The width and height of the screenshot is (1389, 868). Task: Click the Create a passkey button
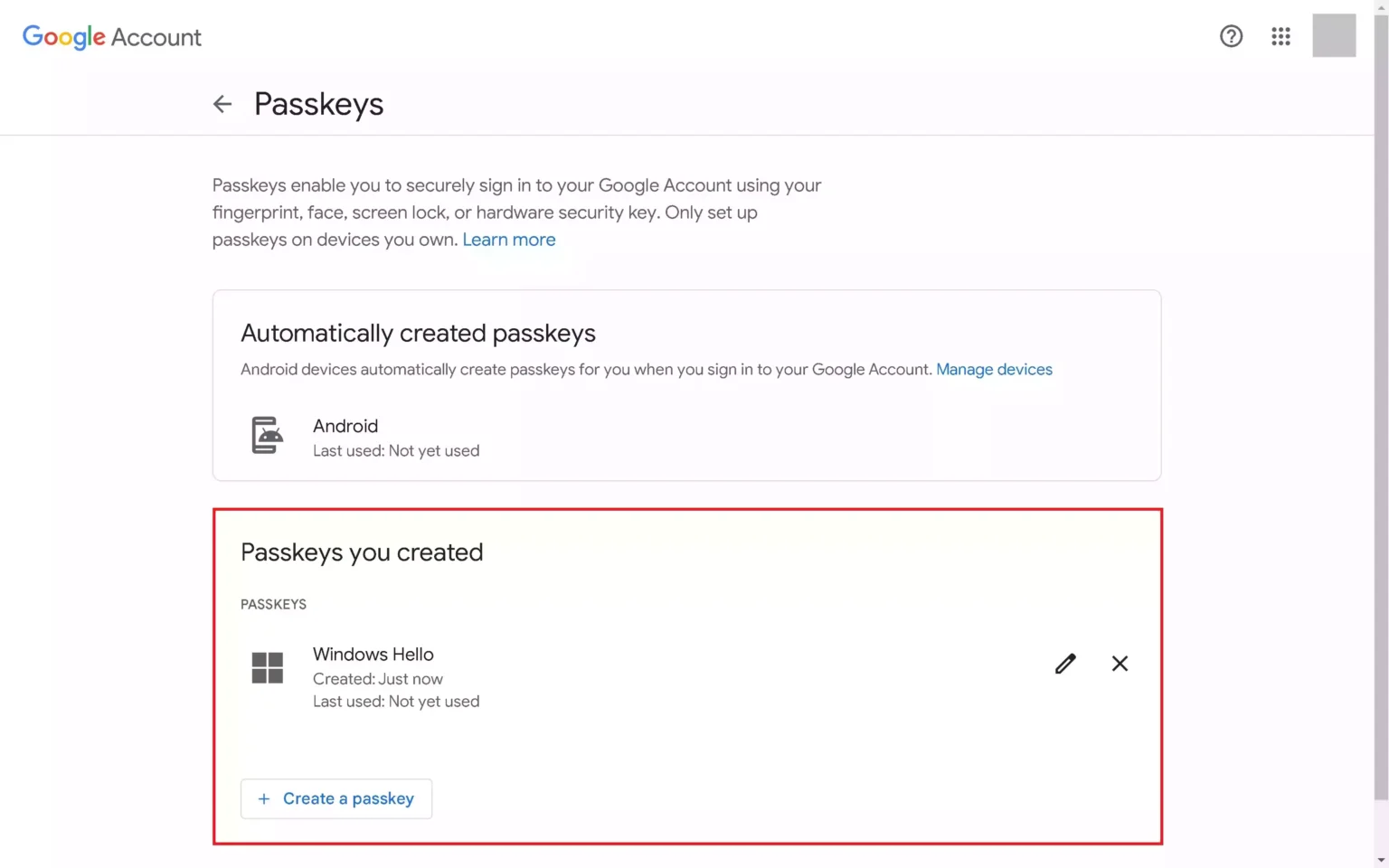[336, 798]
